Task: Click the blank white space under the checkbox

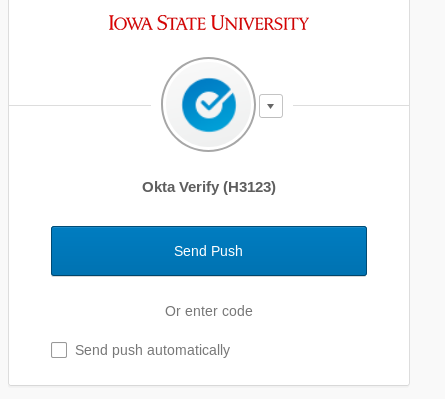Action: coord(209,372)
